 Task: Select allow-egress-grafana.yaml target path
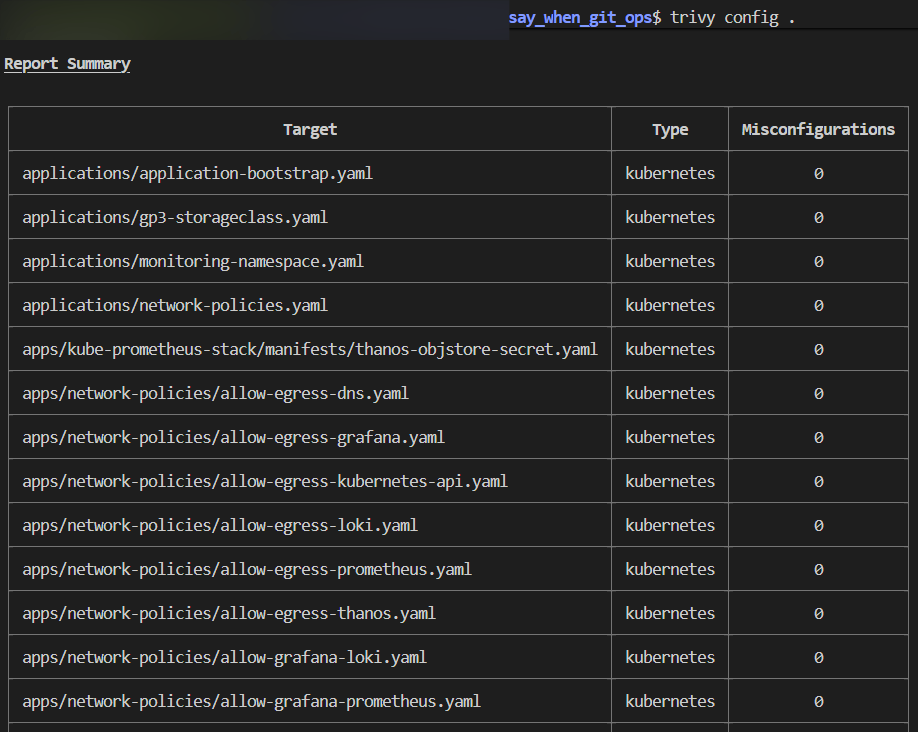(234, 437)
